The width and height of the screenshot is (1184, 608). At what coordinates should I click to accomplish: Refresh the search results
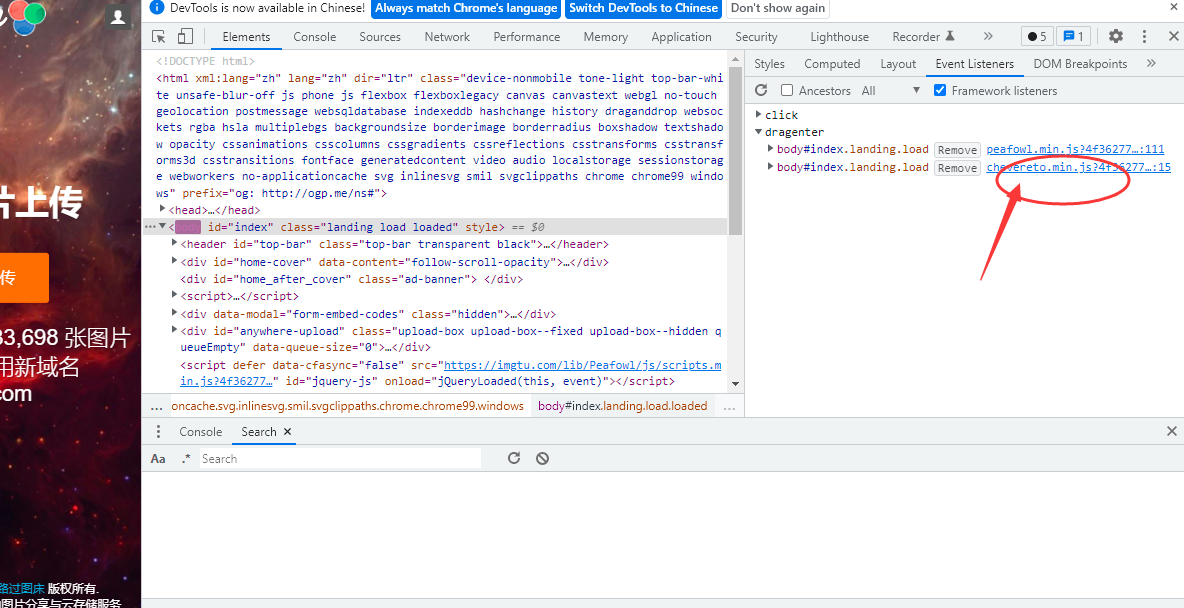514,458
